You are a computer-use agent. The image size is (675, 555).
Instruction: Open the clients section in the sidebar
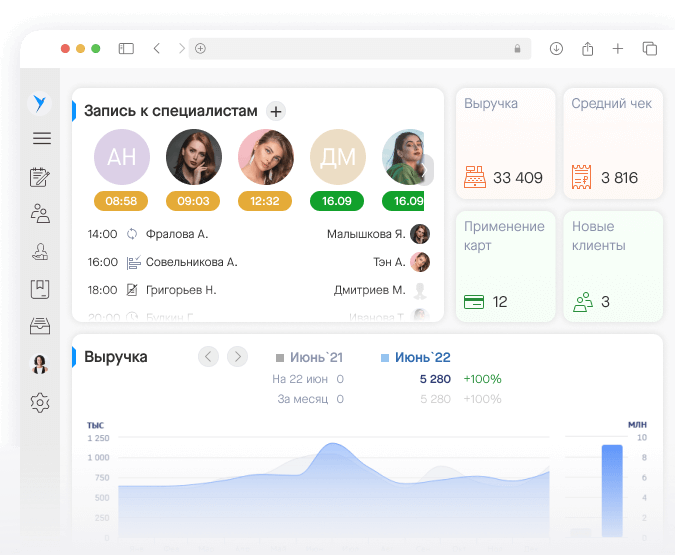40,213
